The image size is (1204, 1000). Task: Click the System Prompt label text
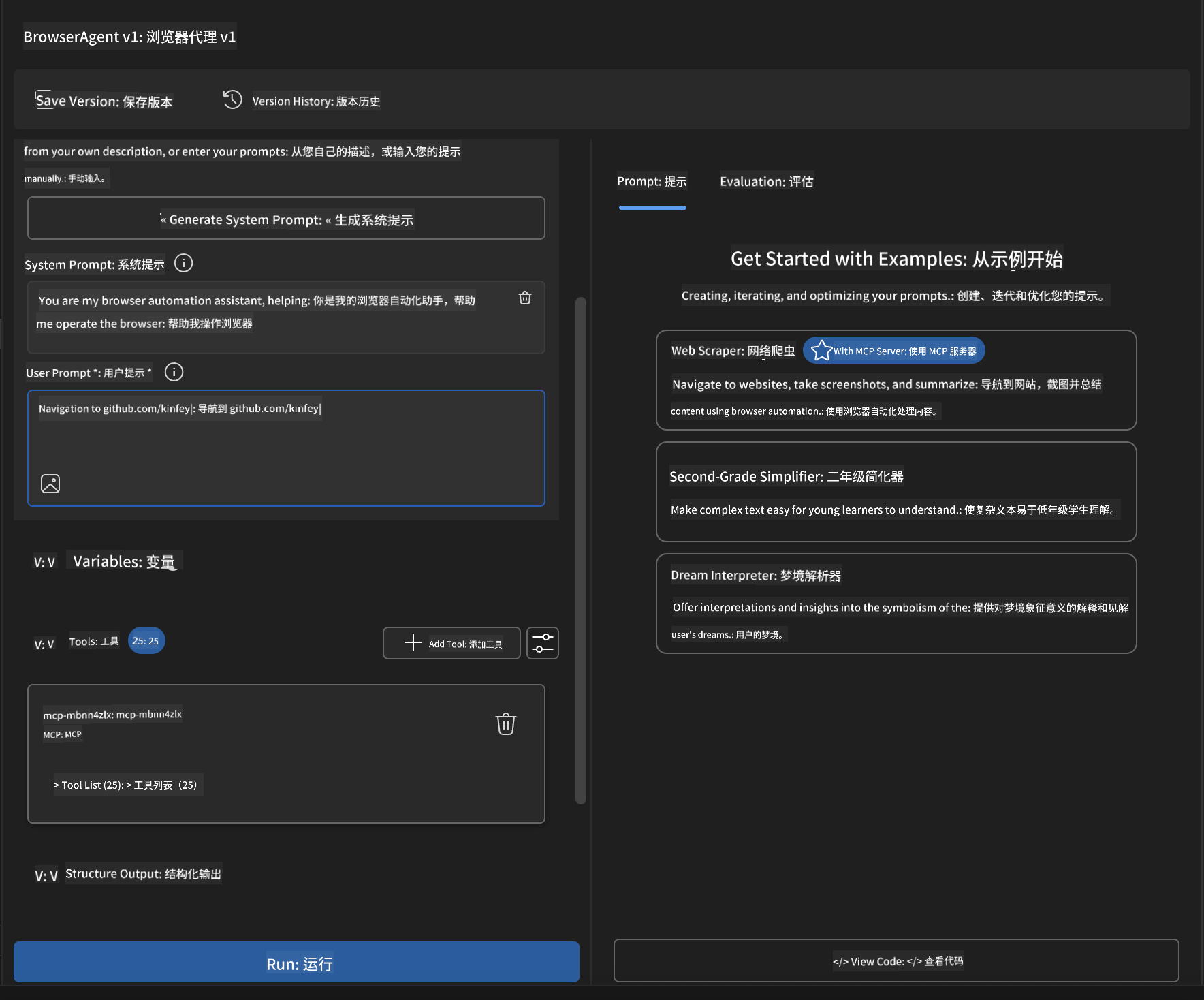95,264
